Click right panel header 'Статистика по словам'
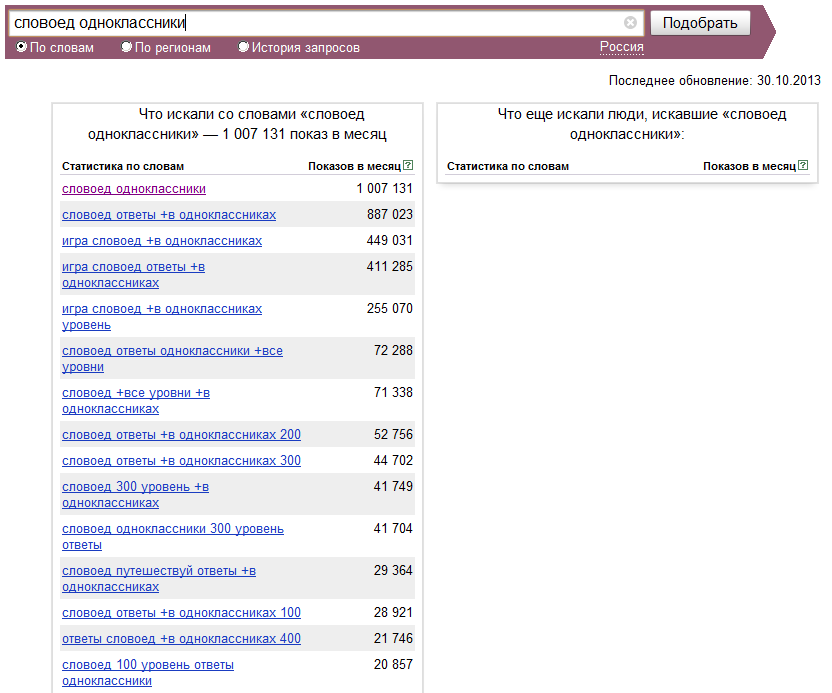The image size is (832, 693). tap(508, 166)
